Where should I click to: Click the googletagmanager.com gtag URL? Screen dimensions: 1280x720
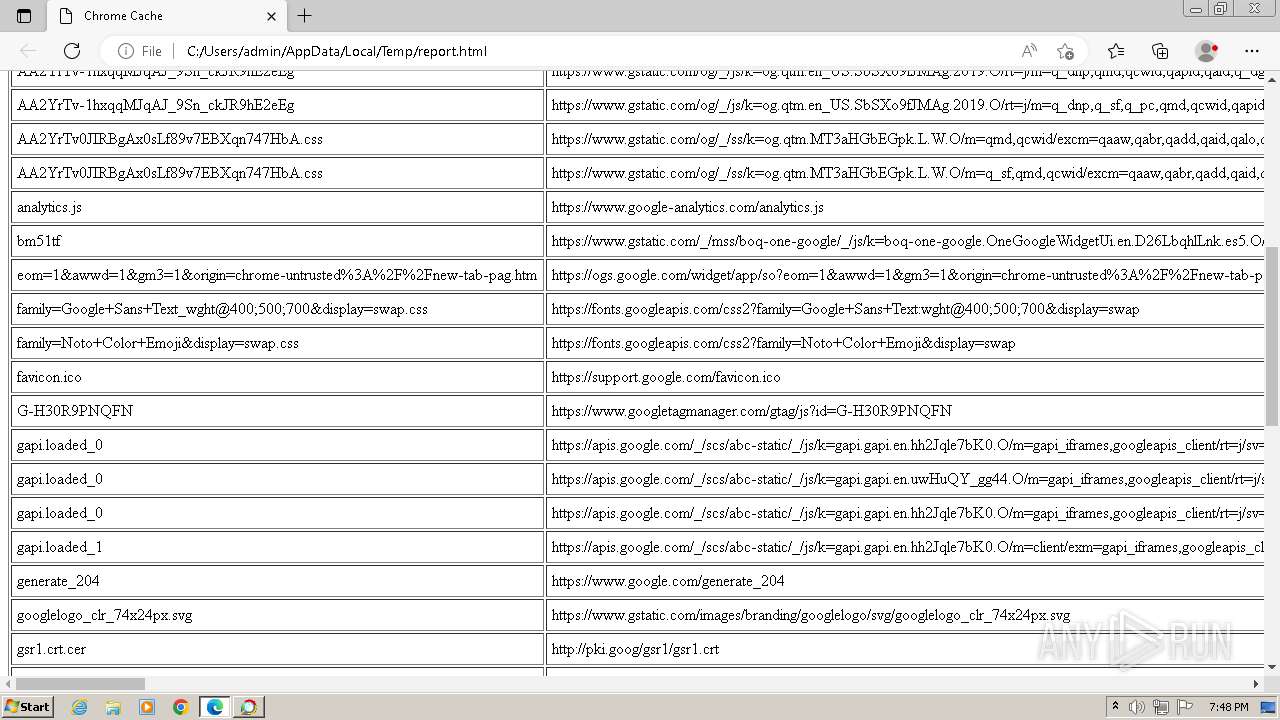point(751,411)
